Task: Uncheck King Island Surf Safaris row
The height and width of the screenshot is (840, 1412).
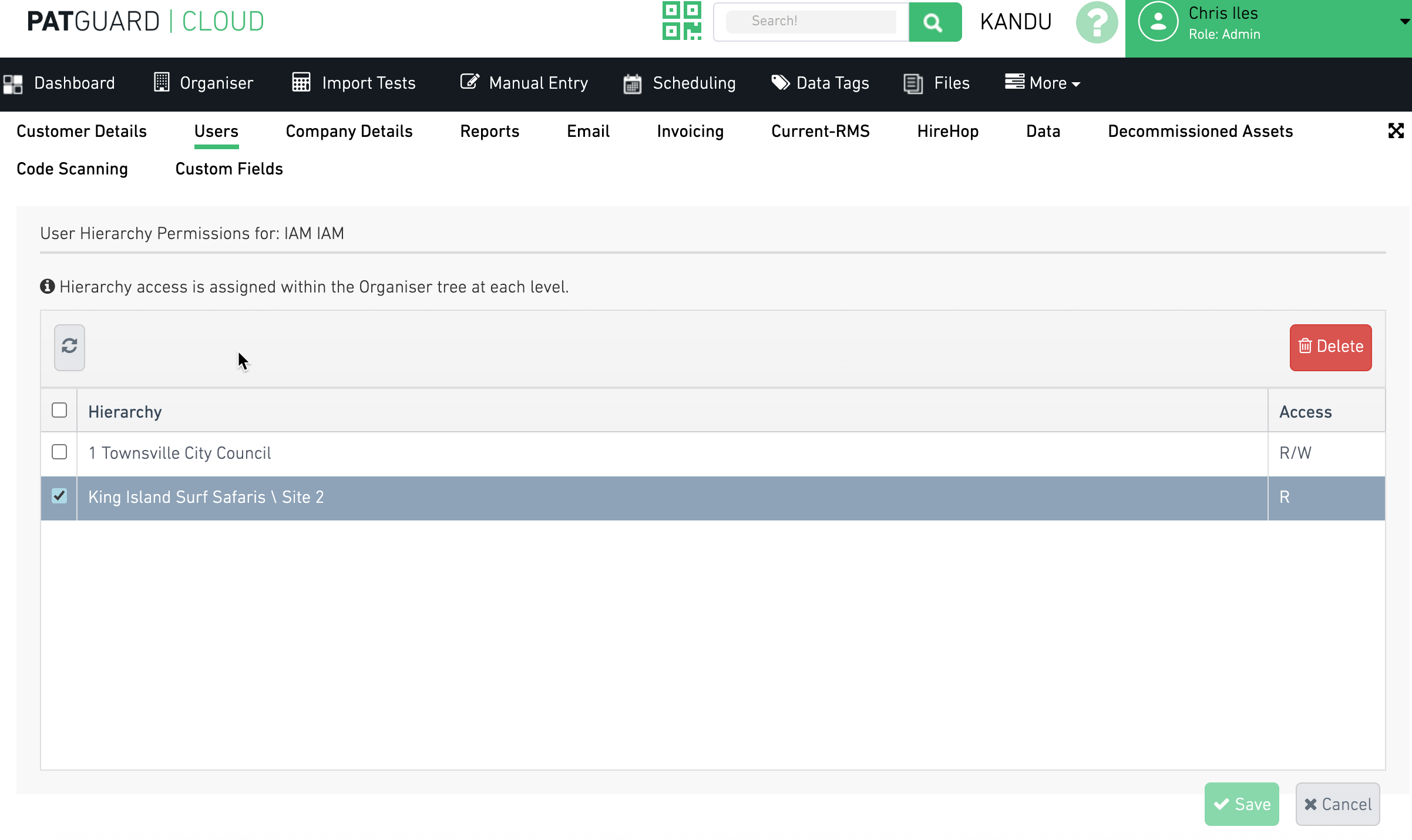Action: pos(59,496)
